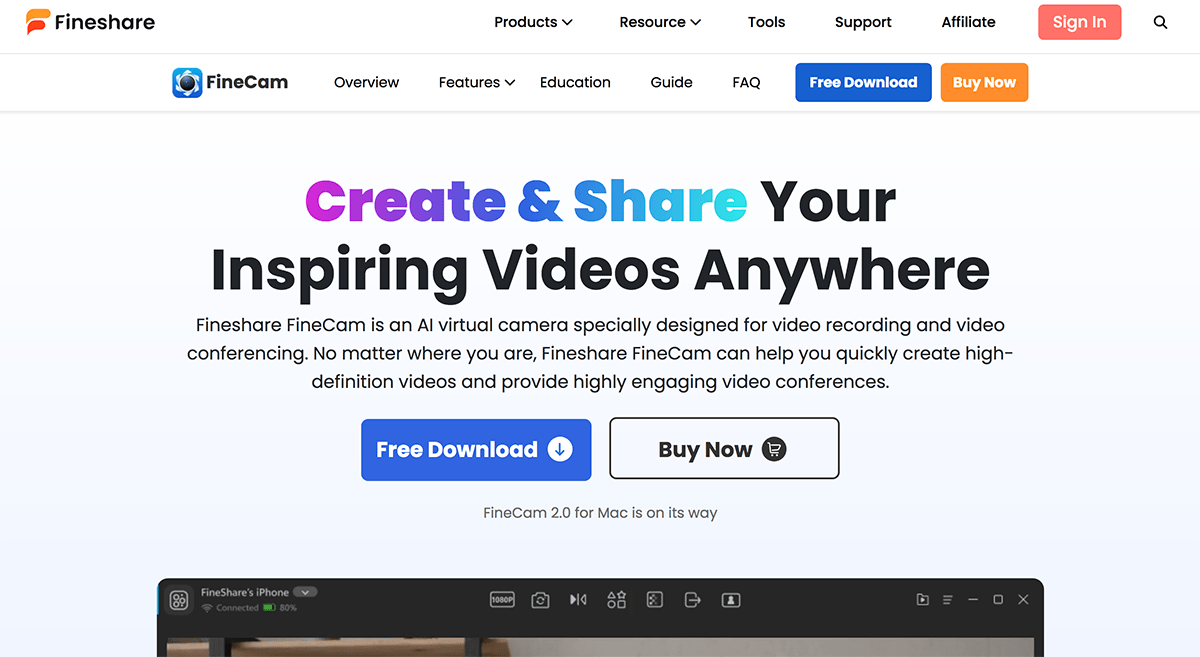Viewport: 1200px width, 657px height.
Task: Click the shopping cart icon in Buy Now
Action: pyautogui.click(x=774, y=449)
